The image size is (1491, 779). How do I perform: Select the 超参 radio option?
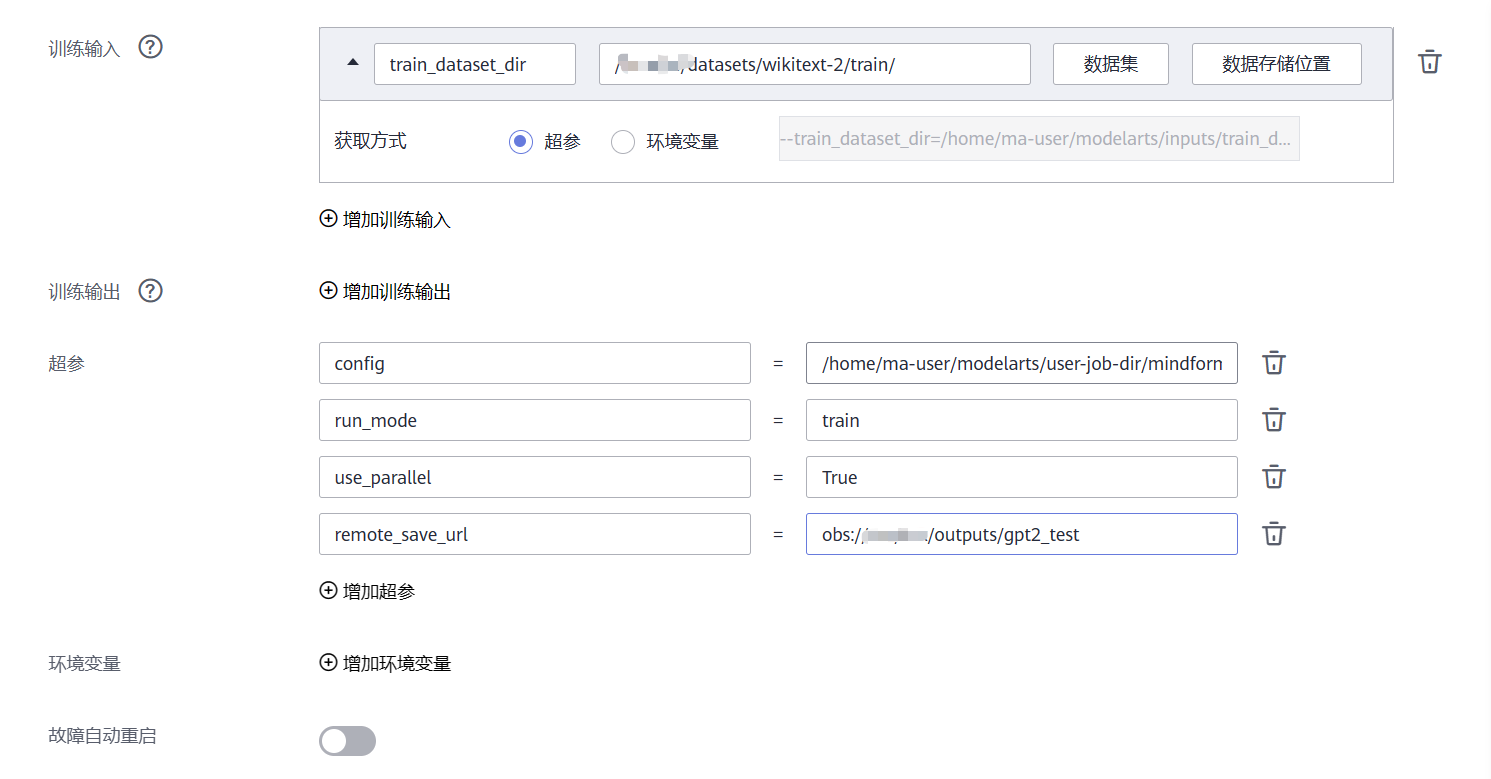[x=520, y=142]
